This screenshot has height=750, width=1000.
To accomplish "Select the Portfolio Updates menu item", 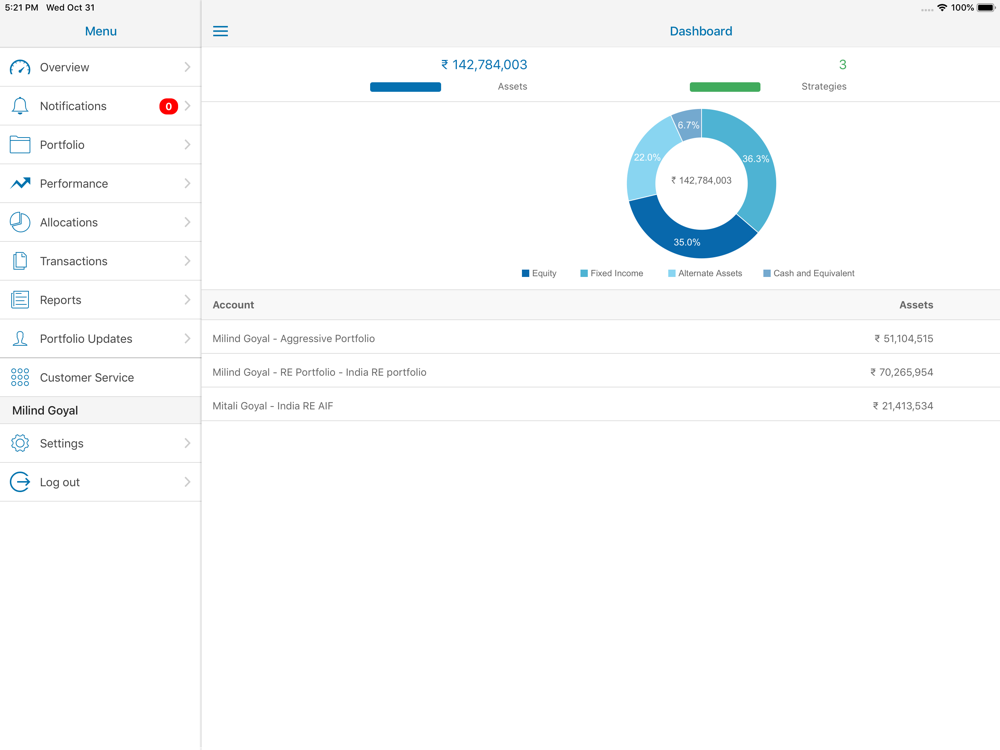I will (100, 339).
